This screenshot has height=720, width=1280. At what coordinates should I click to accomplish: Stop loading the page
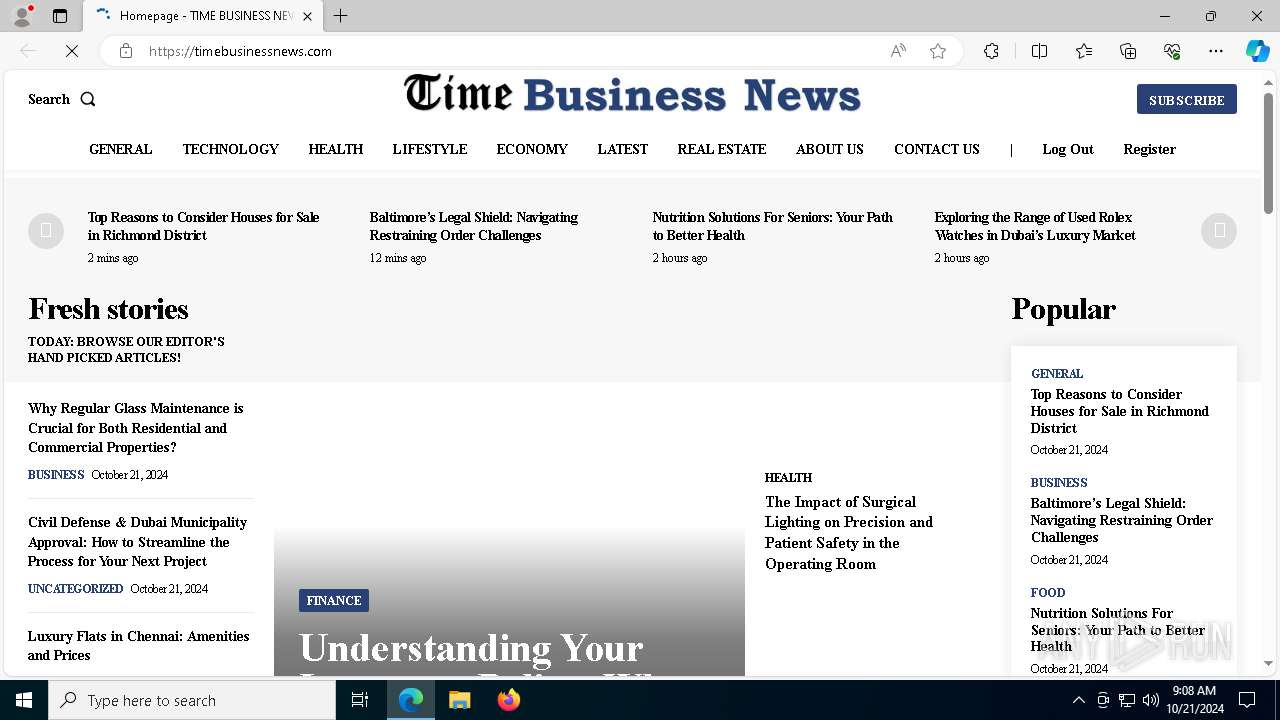72,51
